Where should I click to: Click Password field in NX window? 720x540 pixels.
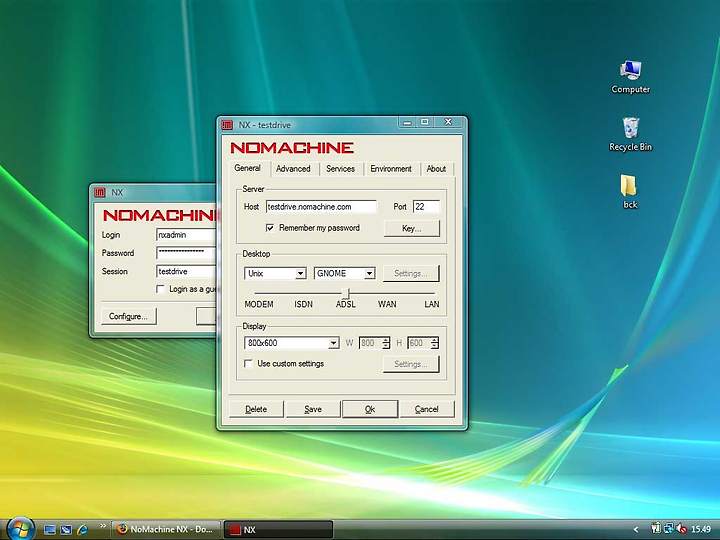tap(186, 253)
